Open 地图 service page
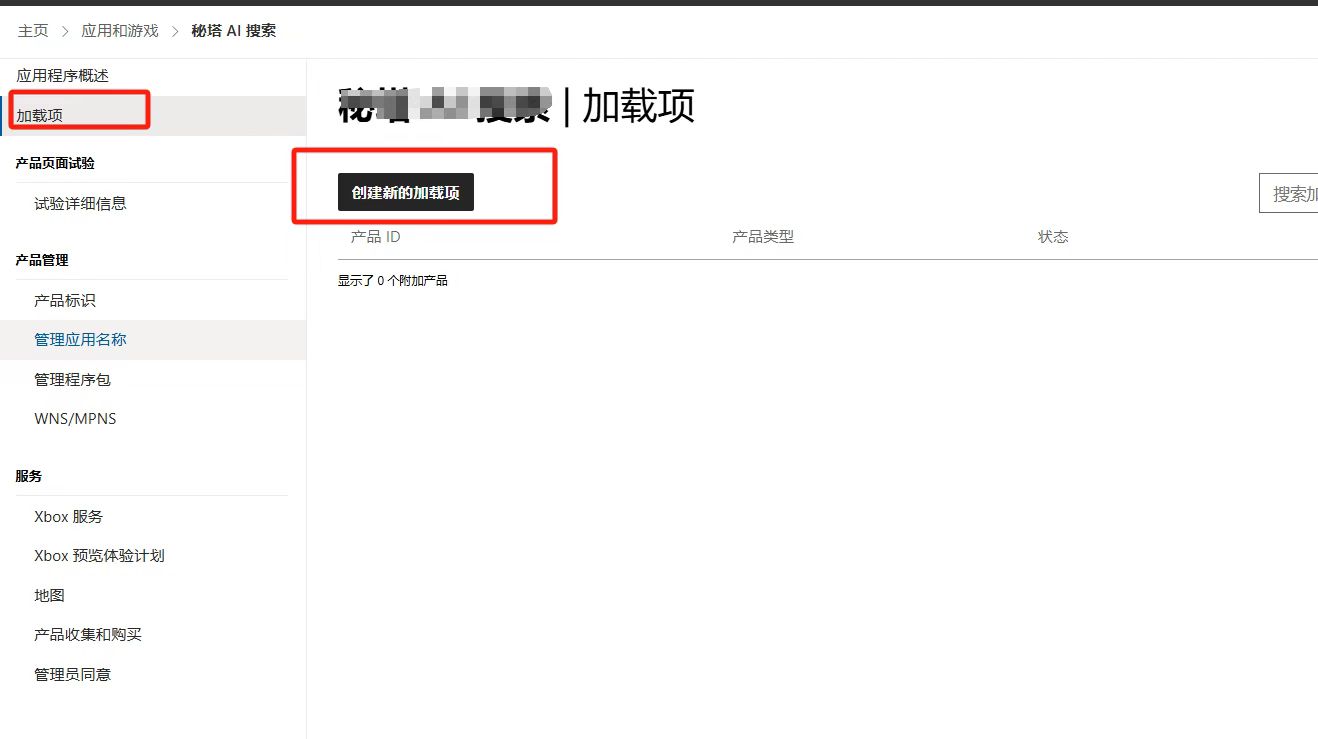This screenshot has width=1318, height=739. click(49, 596)
